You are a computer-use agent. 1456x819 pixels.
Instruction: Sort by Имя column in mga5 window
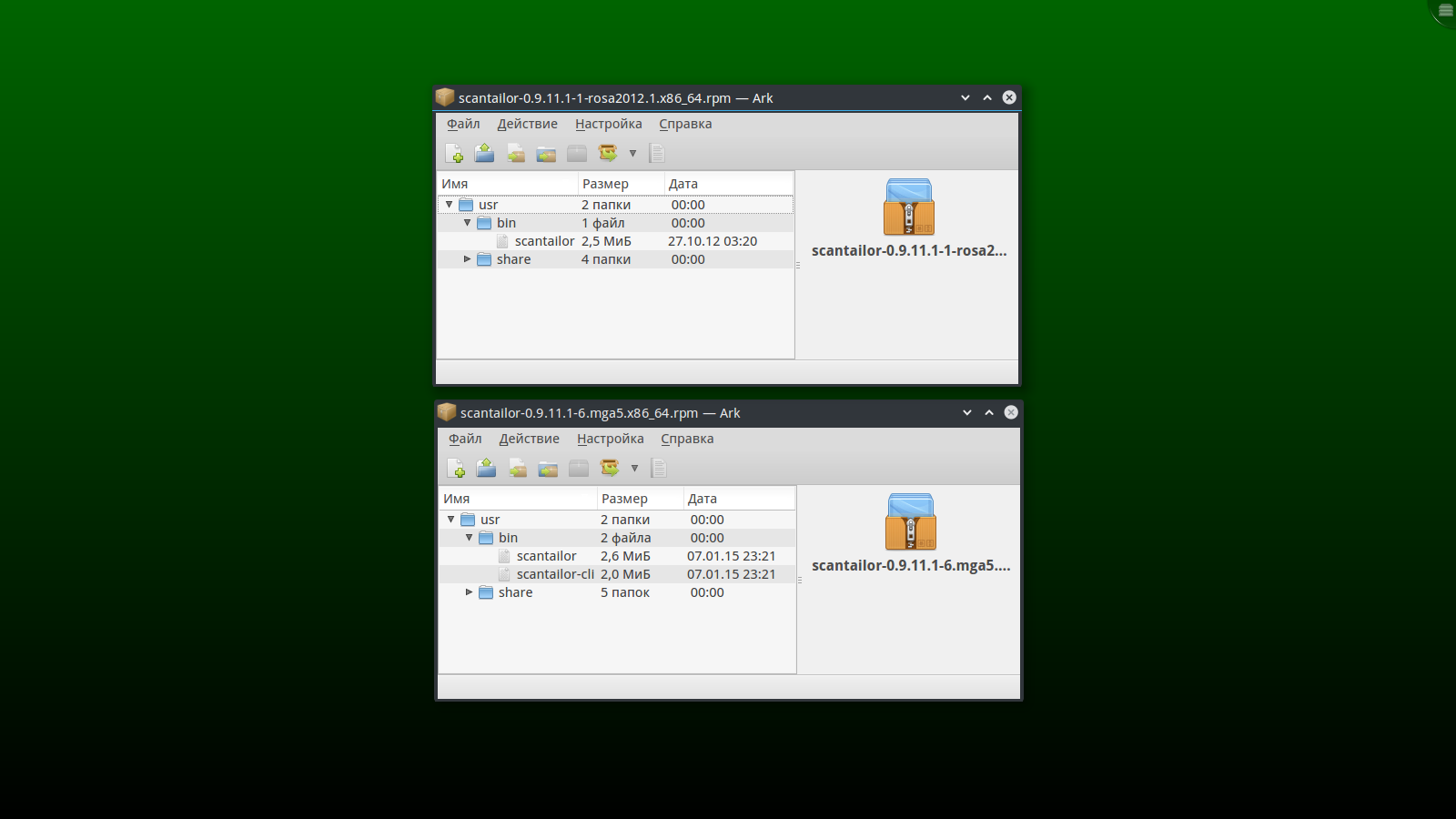[518, 499]
